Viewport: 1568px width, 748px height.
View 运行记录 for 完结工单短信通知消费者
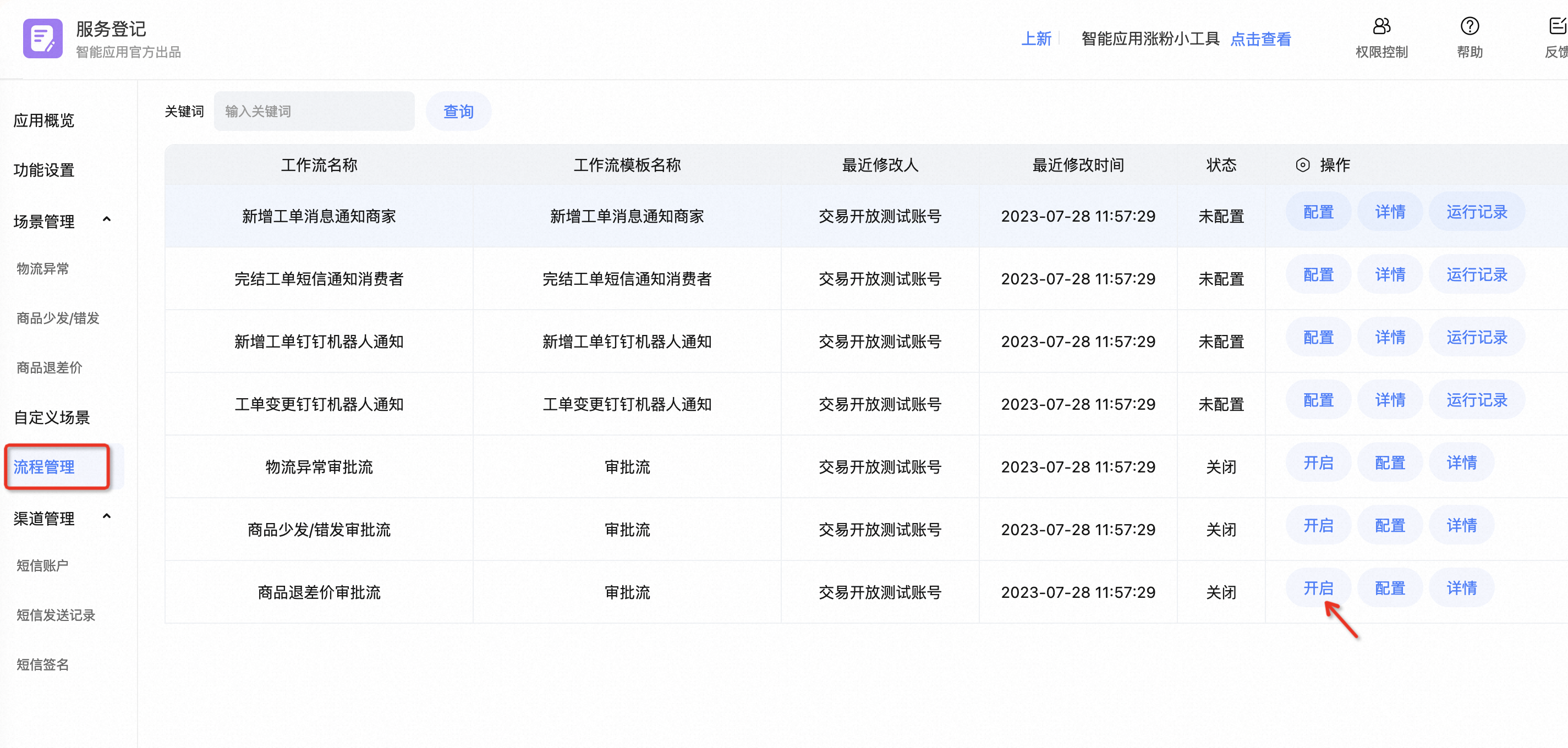tap(1476, 275)
